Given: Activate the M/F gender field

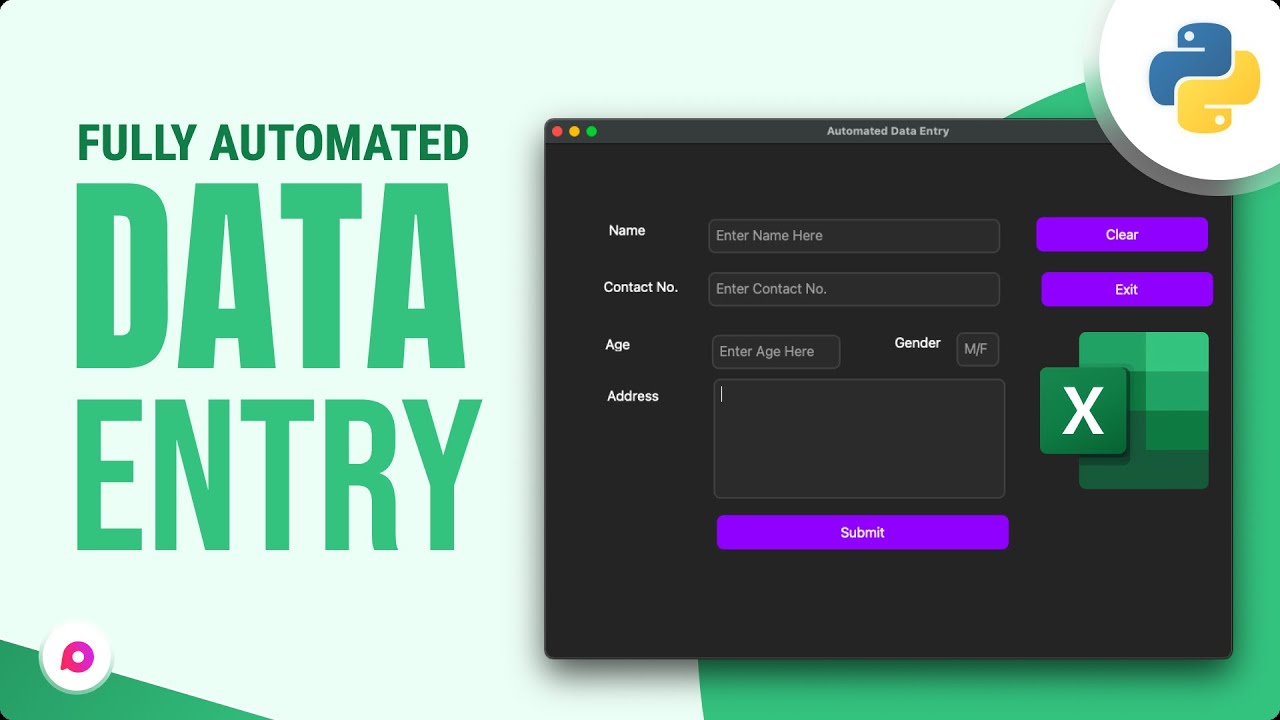Looking at the screenshot, I should (978, 350).
